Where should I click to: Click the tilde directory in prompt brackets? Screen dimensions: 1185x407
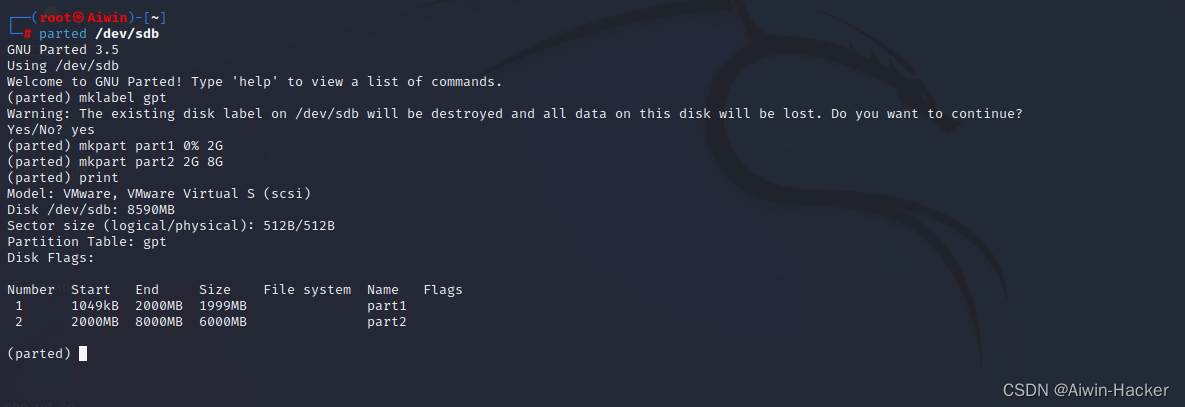154,18
